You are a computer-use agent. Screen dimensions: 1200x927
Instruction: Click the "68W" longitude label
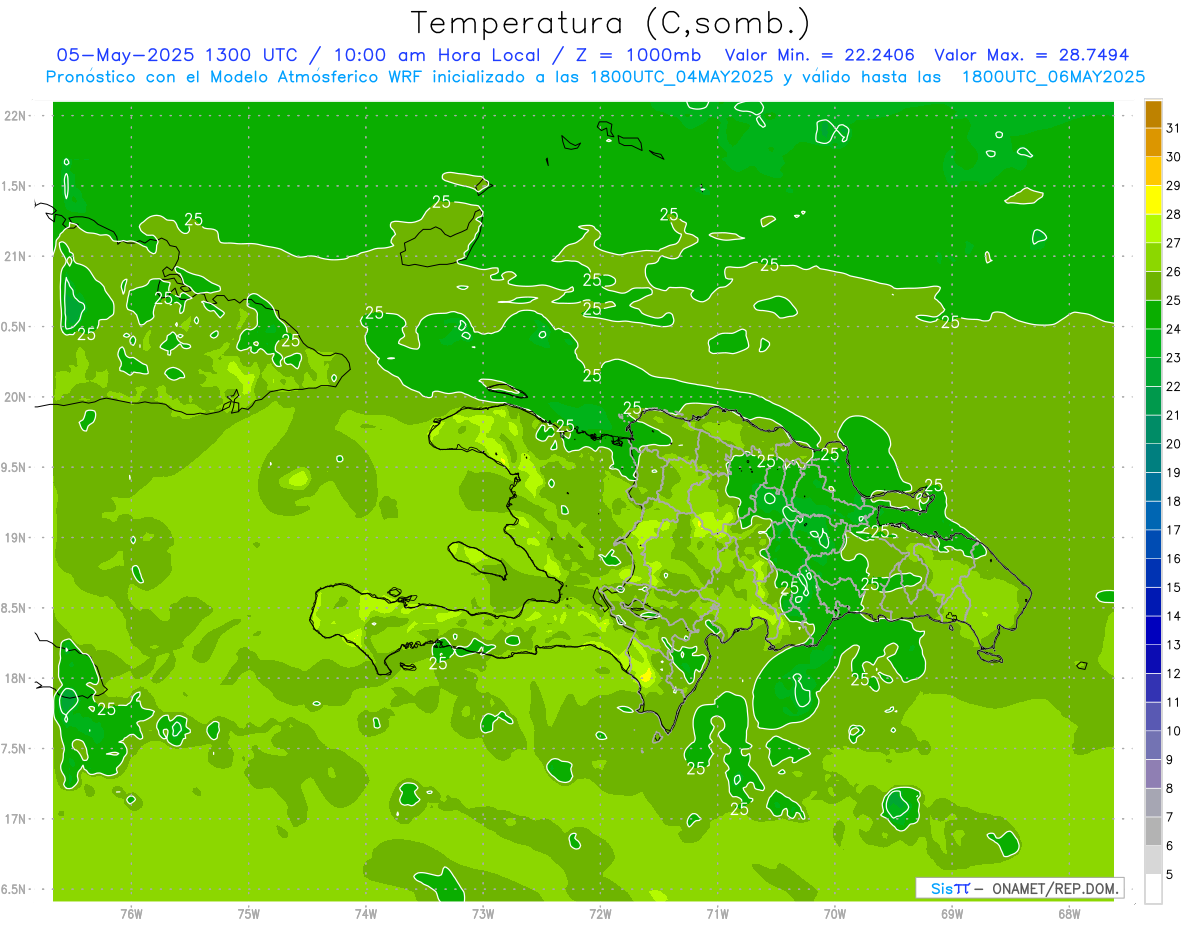pos(1069,914)
